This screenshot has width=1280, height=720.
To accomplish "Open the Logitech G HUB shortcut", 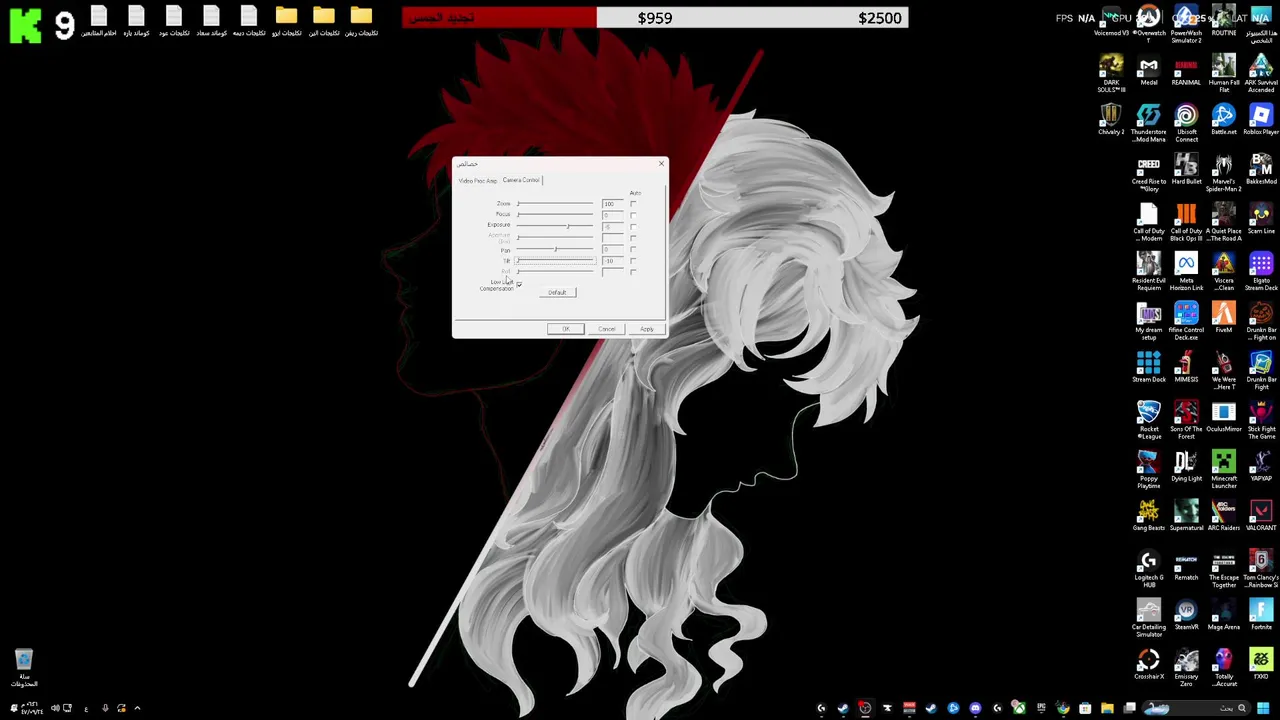I will pyautogui.click(x=1148, y=567).
